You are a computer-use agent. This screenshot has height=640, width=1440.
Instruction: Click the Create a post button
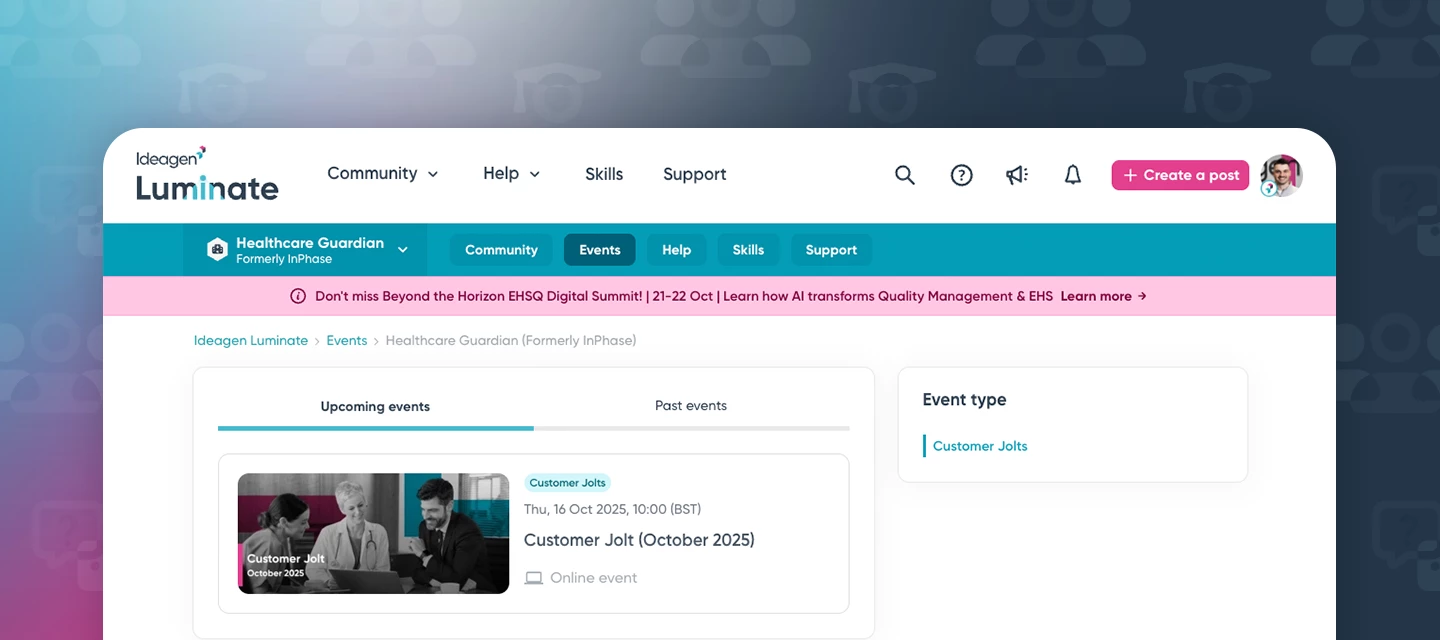click(x=1180, y=174)
